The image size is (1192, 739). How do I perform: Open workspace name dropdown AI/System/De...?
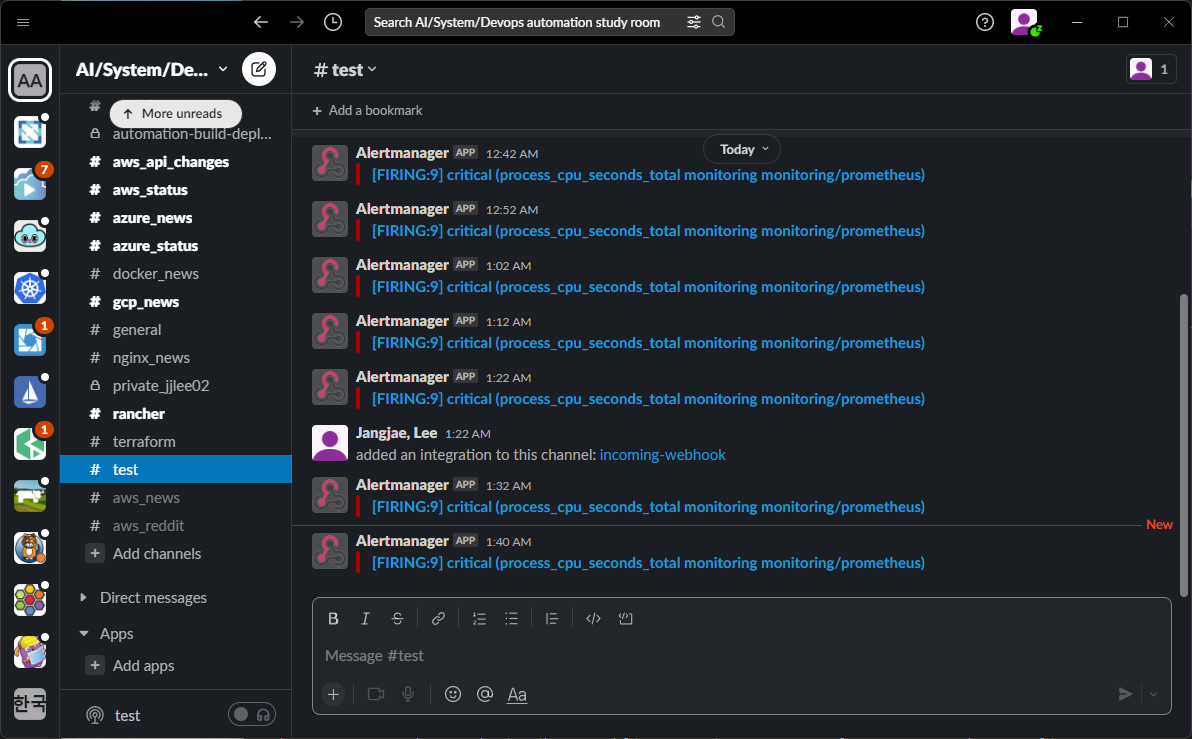[151, 70]
